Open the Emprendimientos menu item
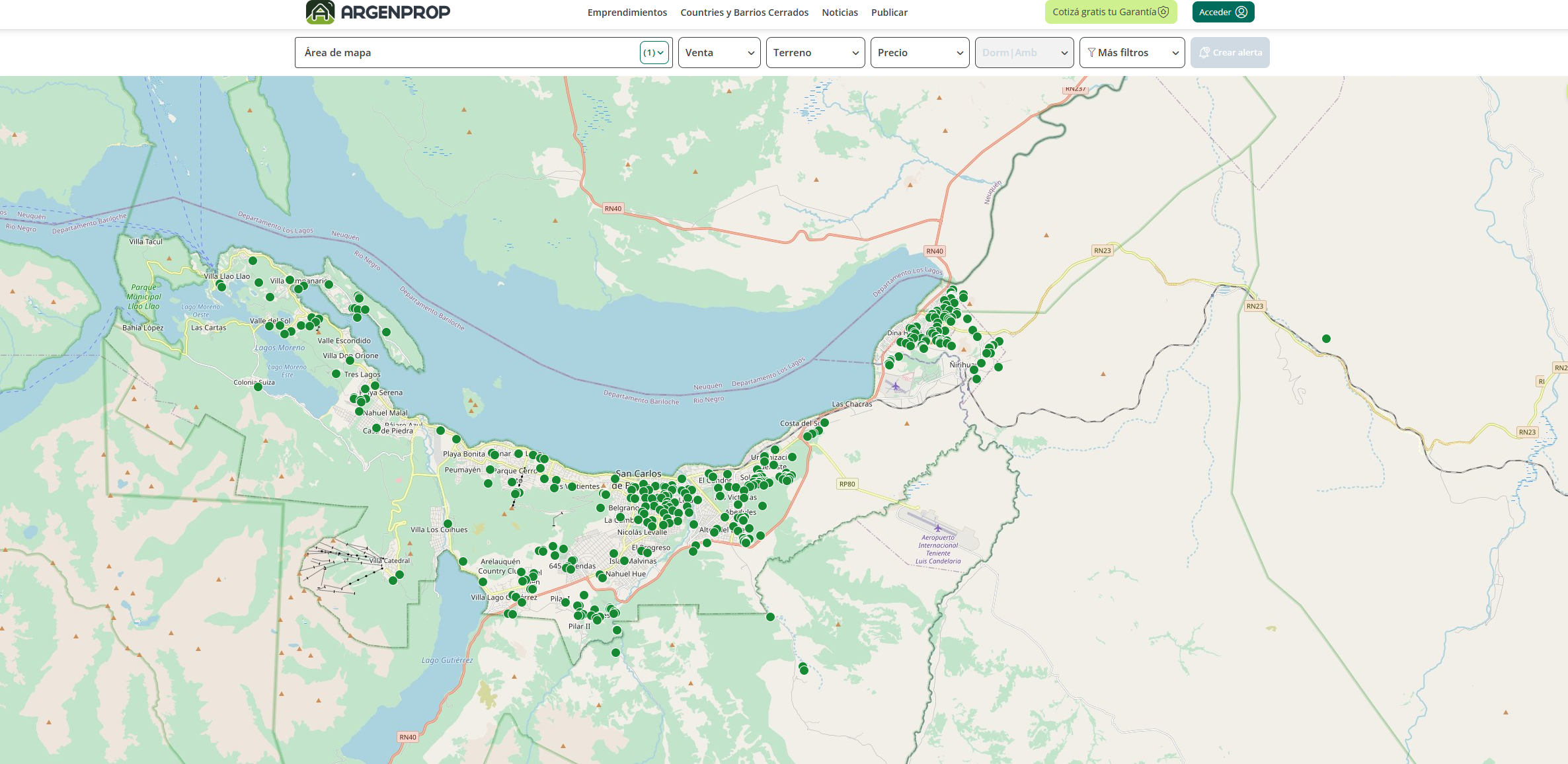1568x764 pixels. (x=627, y=13)
